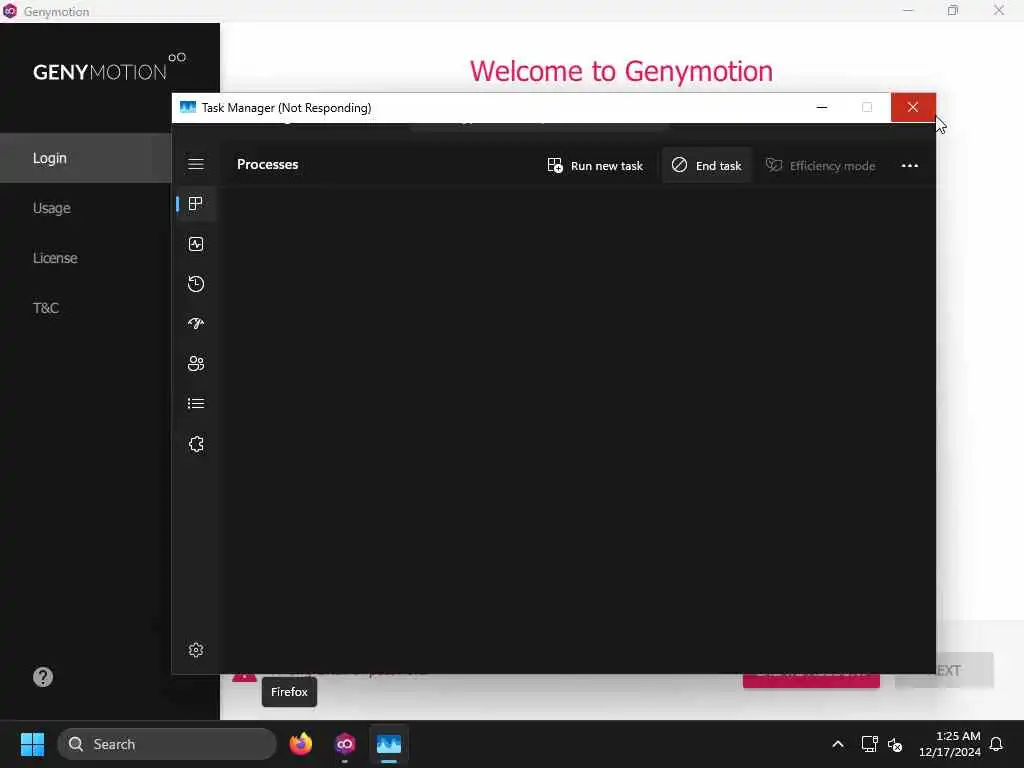This screenshot has width=1024, height=768.
Task: Open the notifications bell icon
Action: click(996, 744)
